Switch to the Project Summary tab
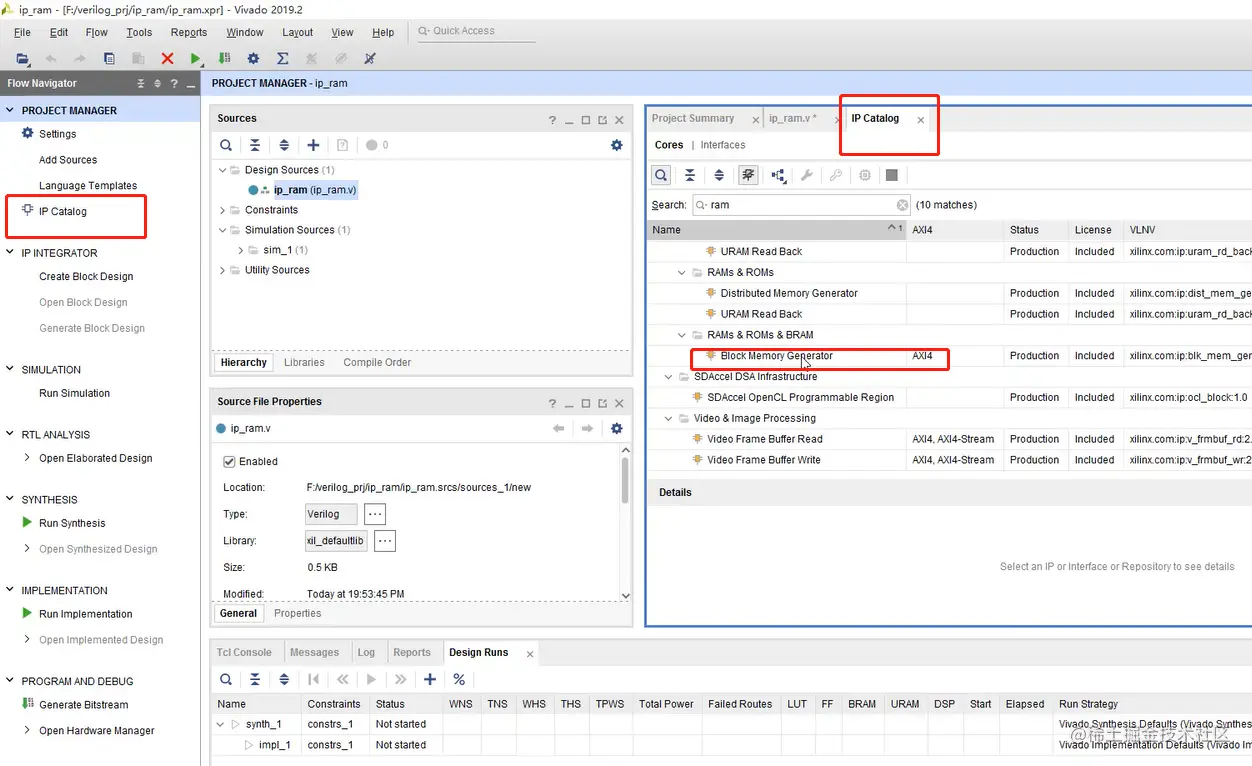Viewport: 1252px width, 766px height. click(x=693, y=118)
